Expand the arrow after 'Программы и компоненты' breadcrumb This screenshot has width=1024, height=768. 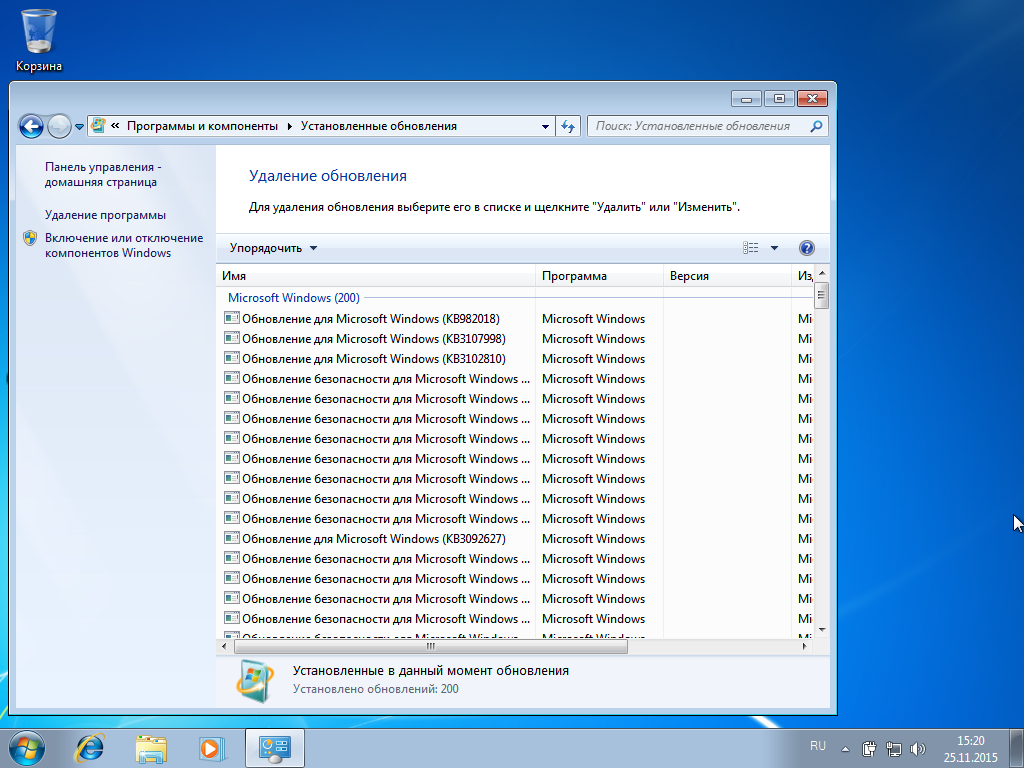tap(289, 126)
